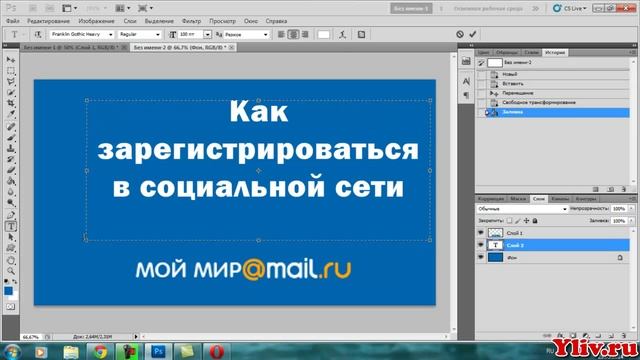Switch to the Маски tab
Viewport: 640px width, 360px height.
pyautogui.click(x=518, y=199)
